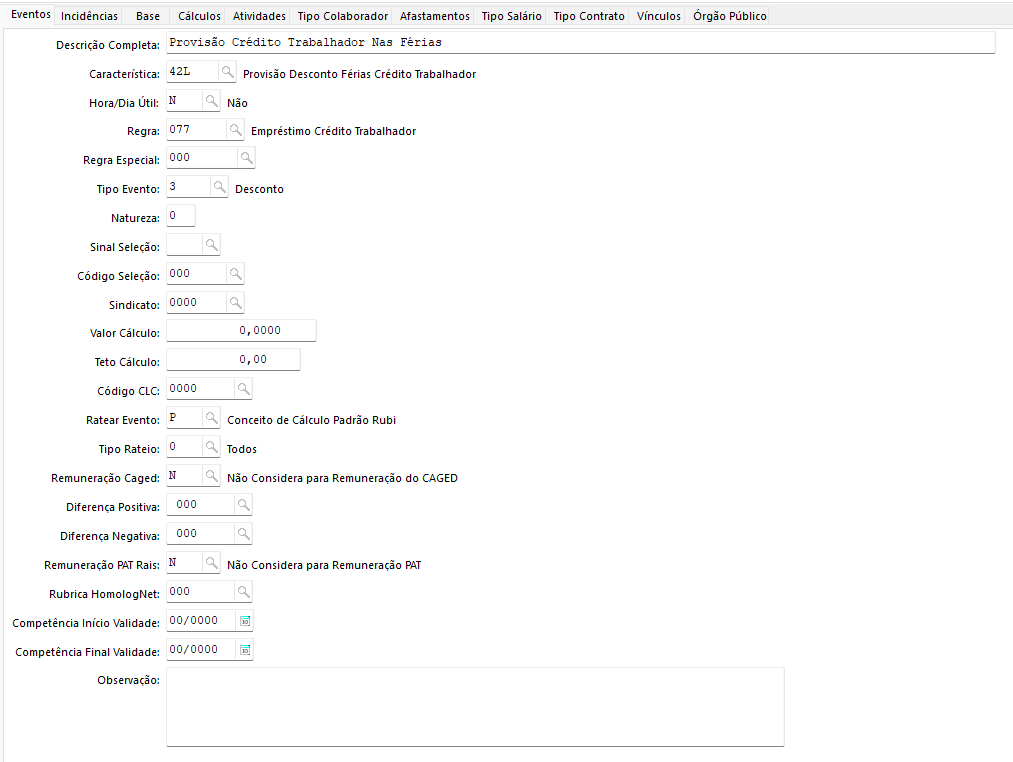
Task: Open Sinal Seleção lookup magnifier
Action: click(211, 245)
